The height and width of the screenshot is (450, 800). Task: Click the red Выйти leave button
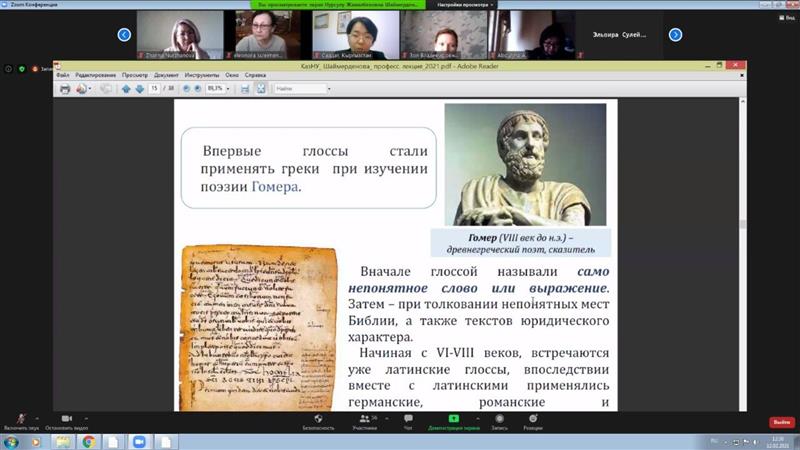[x=781, y=422]
